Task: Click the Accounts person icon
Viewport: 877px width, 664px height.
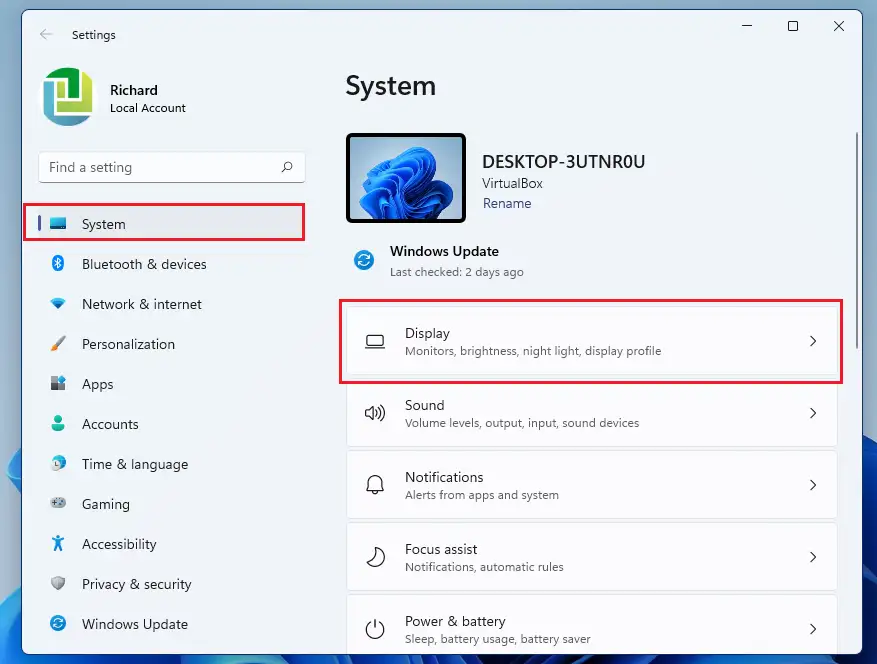Action: point(58,423)
